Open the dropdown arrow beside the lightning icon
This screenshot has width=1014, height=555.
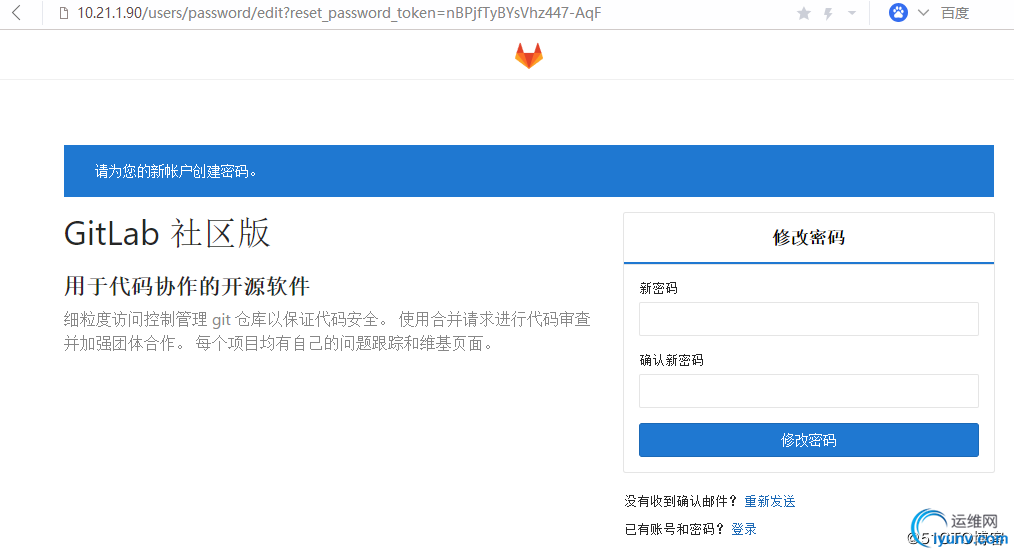point(852,13)
